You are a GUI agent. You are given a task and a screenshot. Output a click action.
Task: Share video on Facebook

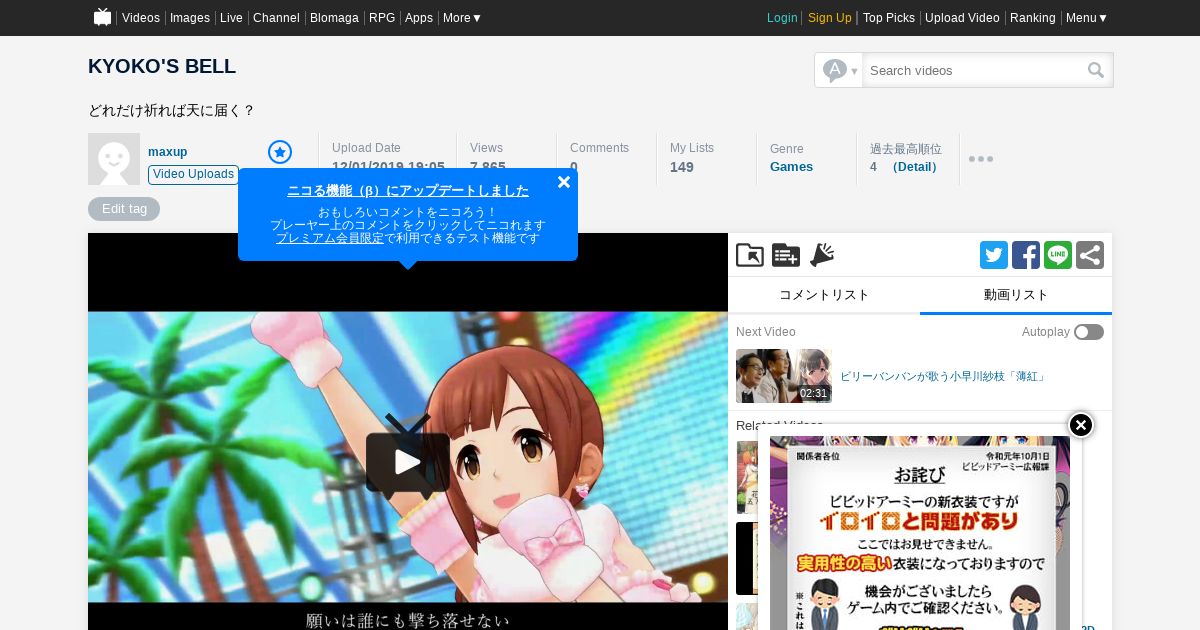pyautogui.click(x=1026, y=255)
